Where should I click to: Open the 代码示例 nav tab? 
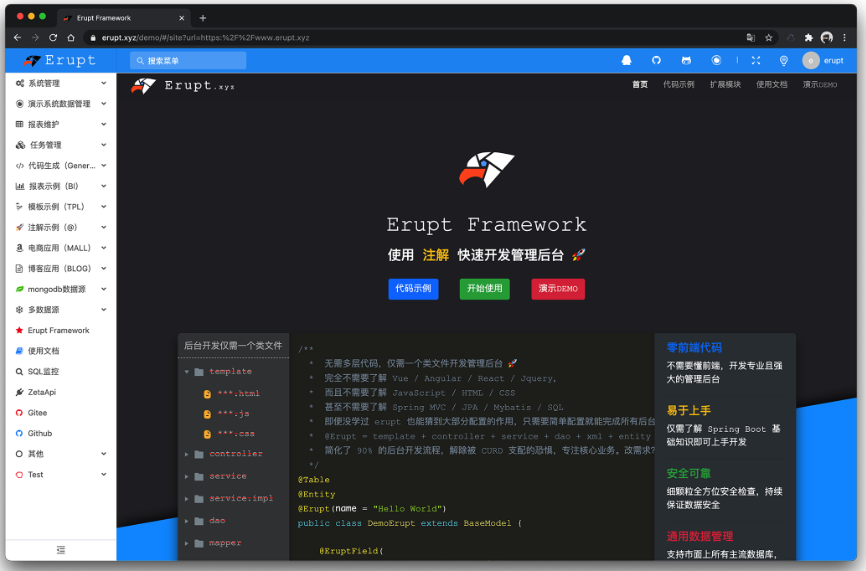coord(679,84)
